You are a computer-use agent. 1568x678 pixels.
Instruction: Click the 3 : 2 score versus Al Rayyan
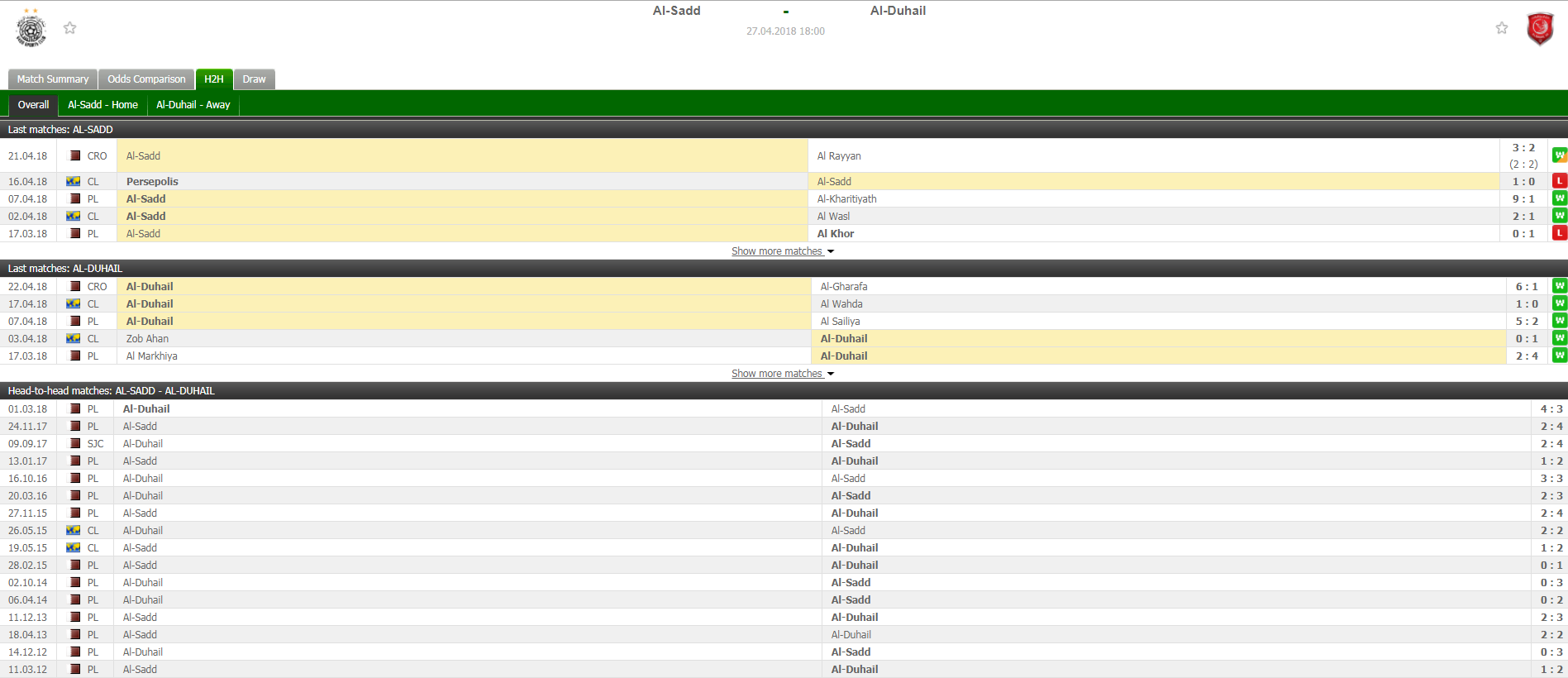[1523, 148]
